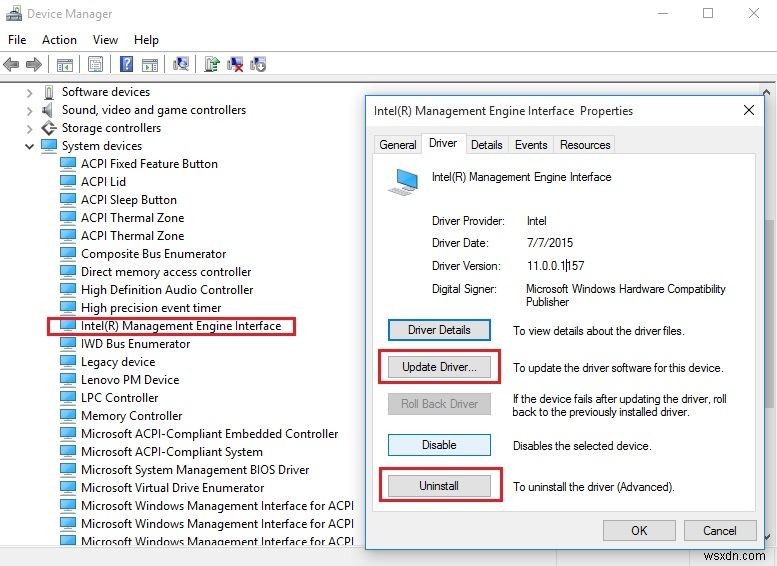The height and width of the screenshot is (566, 777).
Task: Click the Update Driver... button
Action: pos(439,367)
